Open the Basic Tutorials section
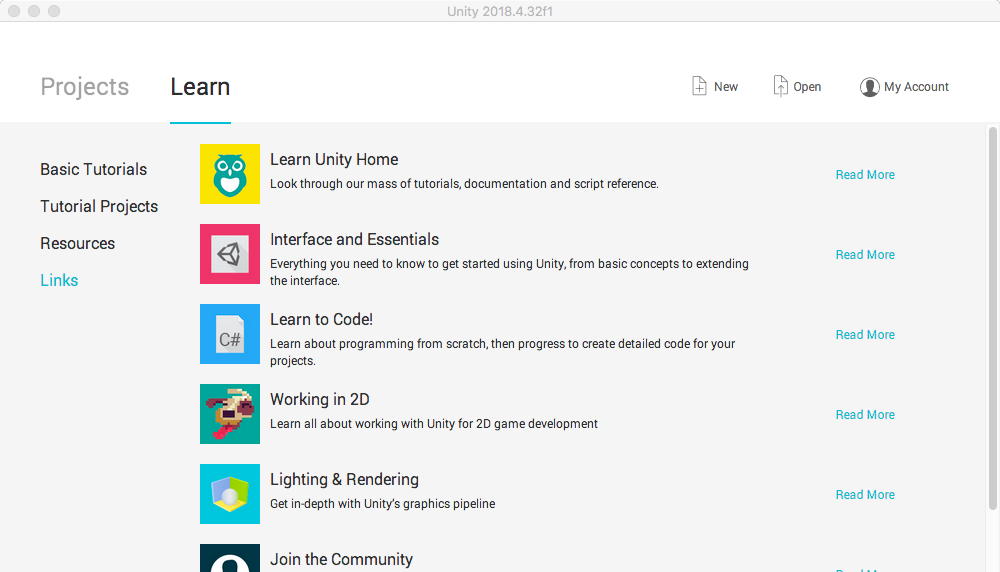Image resolution: width=1000 pixels, height=572 pixels. click(x=94, y=169)
